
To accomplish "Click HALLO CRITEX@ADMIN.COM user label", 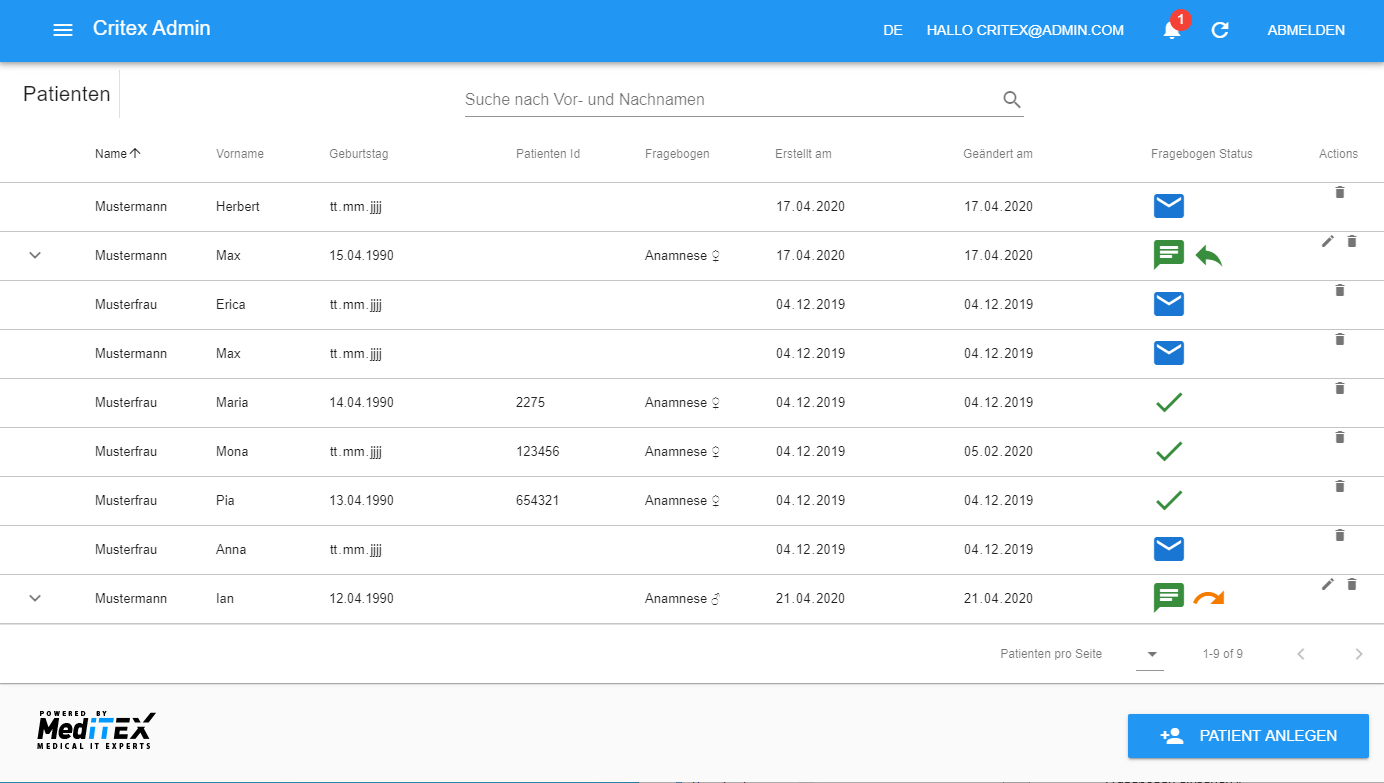I will click(1025, 30).
